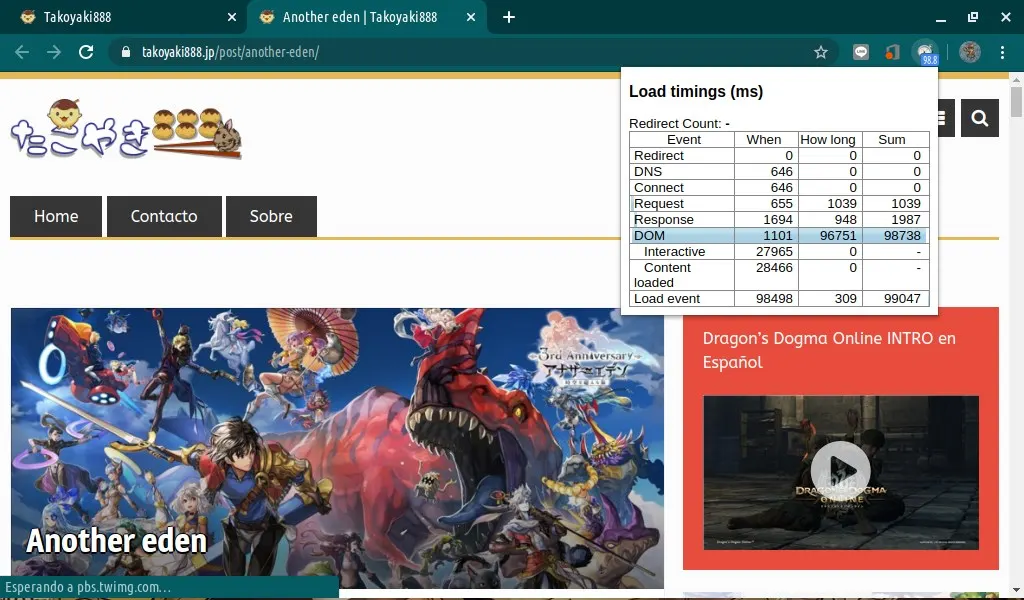Select the Load event When value 98498
Image resolution: width=1024 pixels, height=600 pixels.
tap(775, 298)
